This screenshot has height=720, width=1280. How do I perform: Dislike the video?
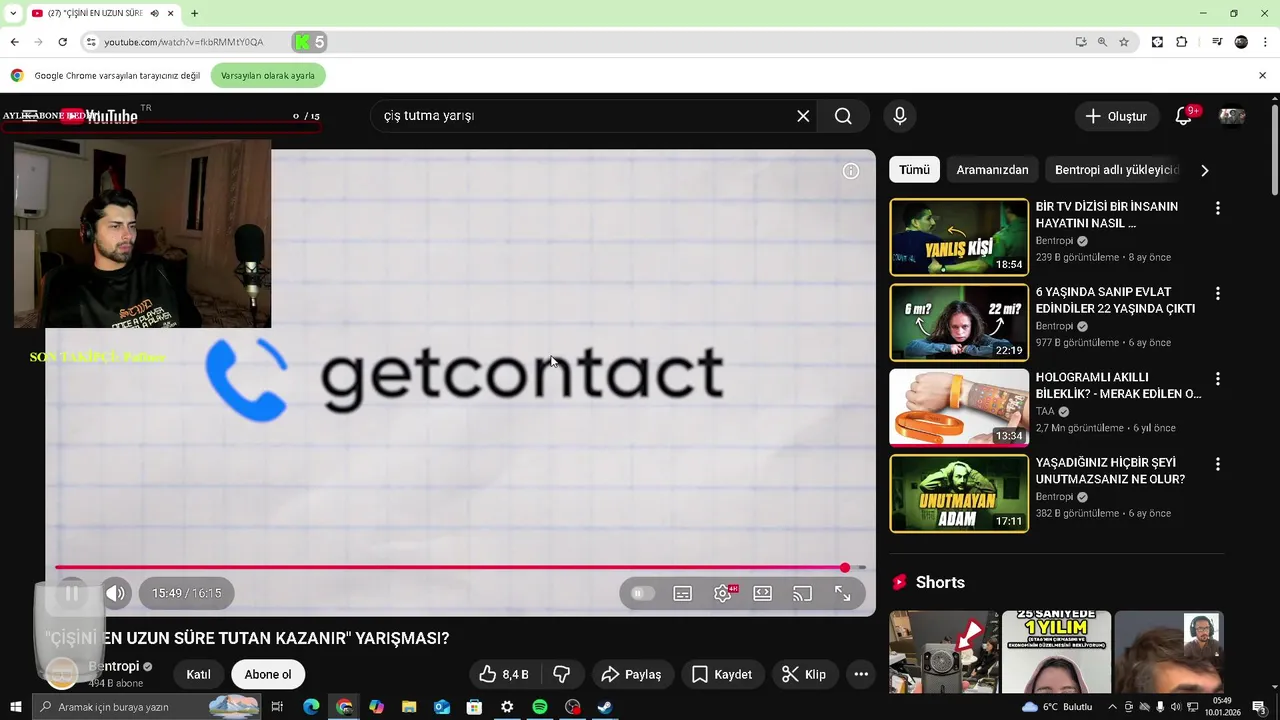(x=562, y=674)
